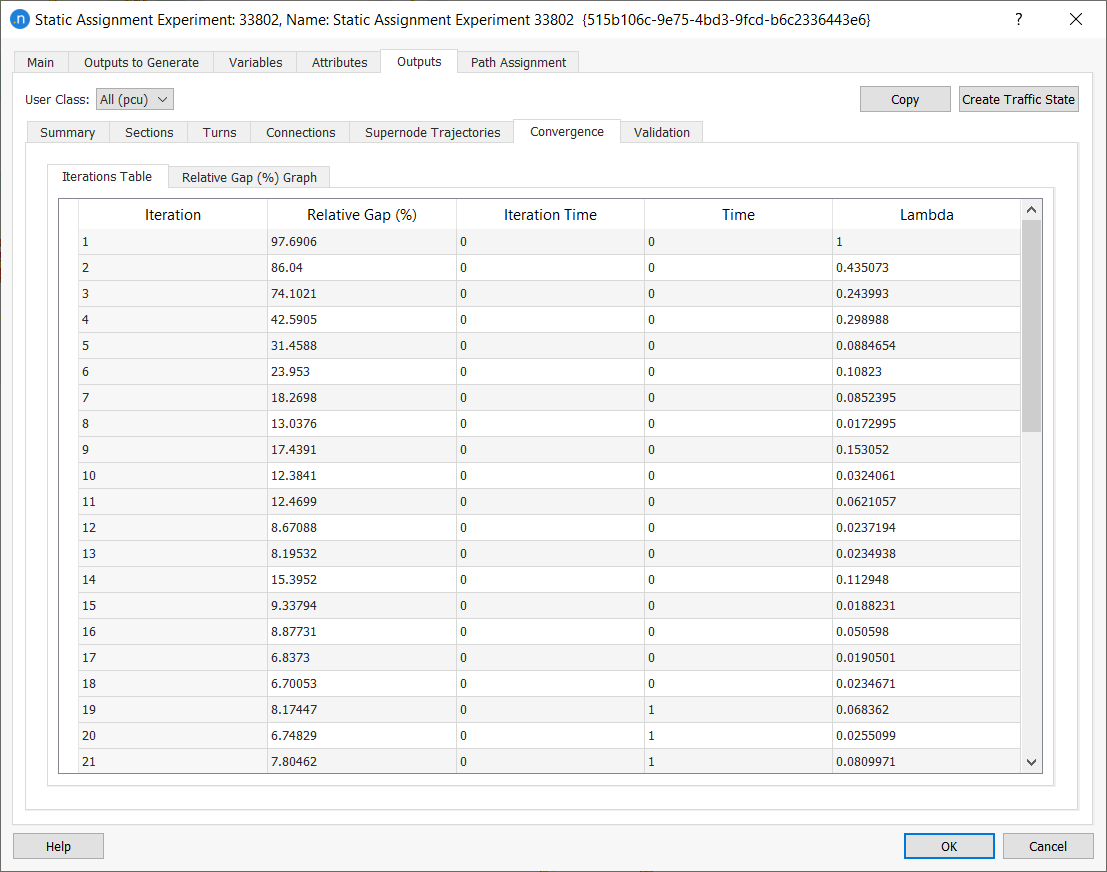This screenshot has height=872, width=1107.
Task: Select the Variables tab
Action: point(255,62)
